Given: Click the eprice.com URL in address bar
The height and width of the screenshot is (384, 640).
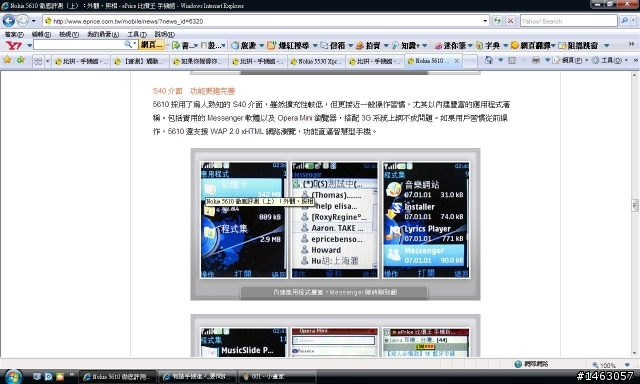Looking at the screenshot, I should click(128, 21).
